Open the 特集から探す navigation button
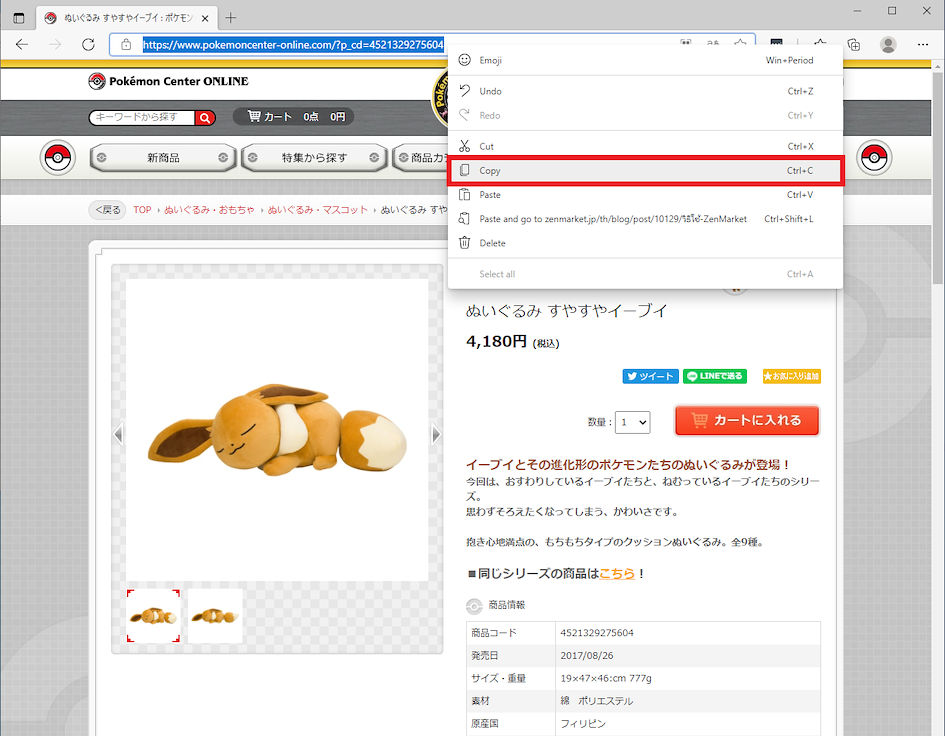This screenshot has width=945, height=736. pyautogui.click(x=314, y=158)
